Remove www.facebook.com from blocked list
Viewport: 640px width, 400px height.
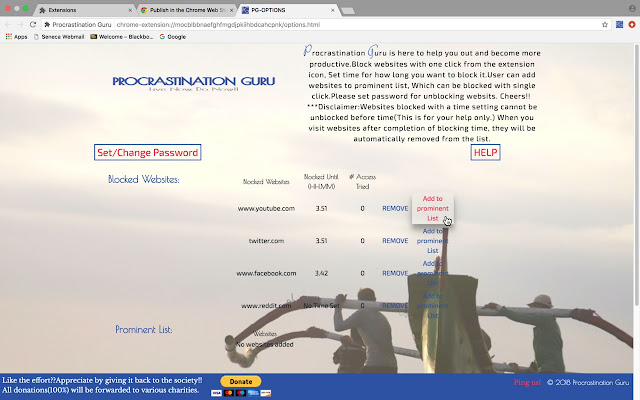pyautogui.click(x=395, y=273)
